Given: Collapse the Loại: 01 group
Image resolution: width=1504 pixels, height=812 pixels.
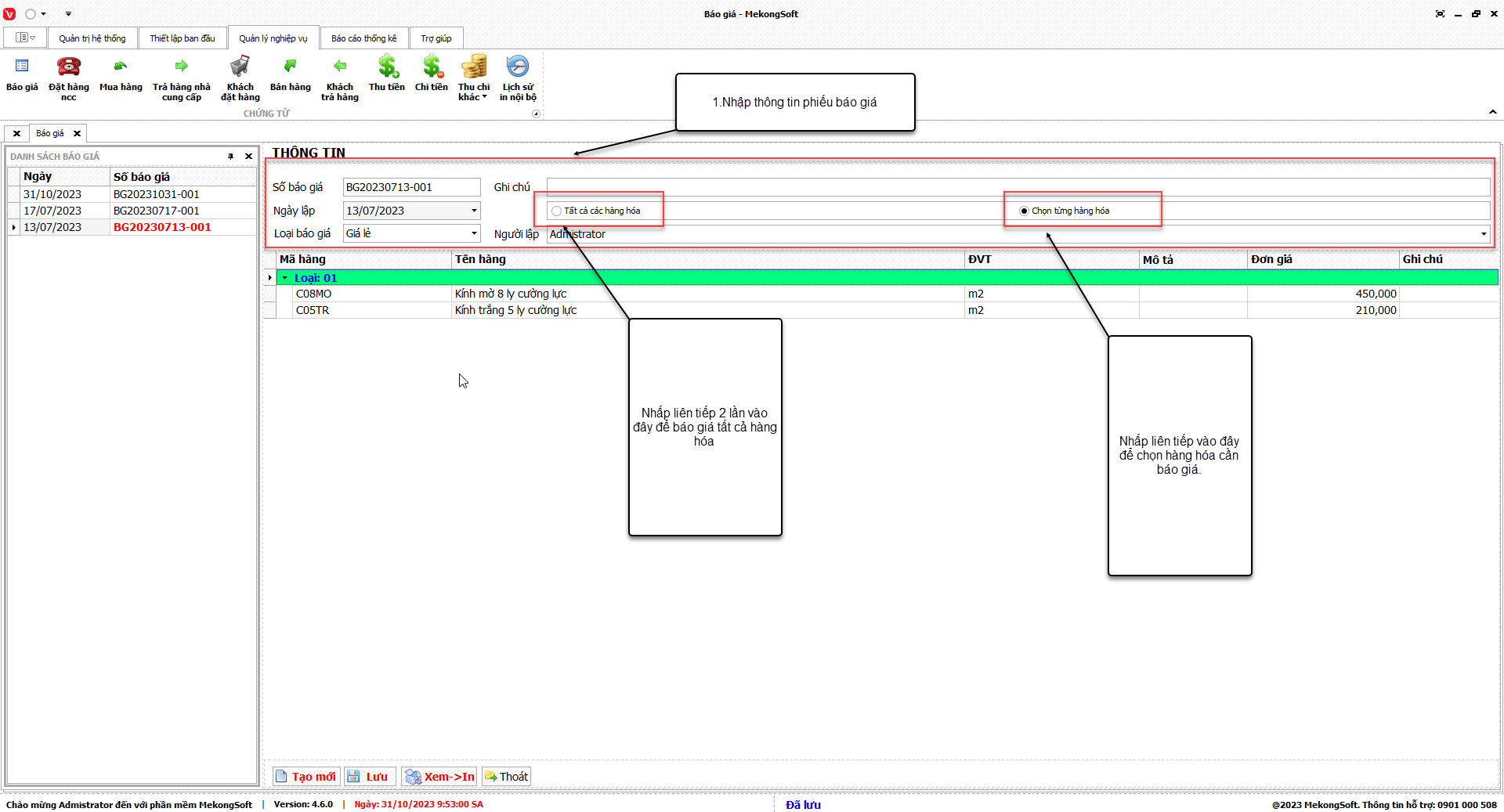Looking at the screenshot, I should 285,278.
